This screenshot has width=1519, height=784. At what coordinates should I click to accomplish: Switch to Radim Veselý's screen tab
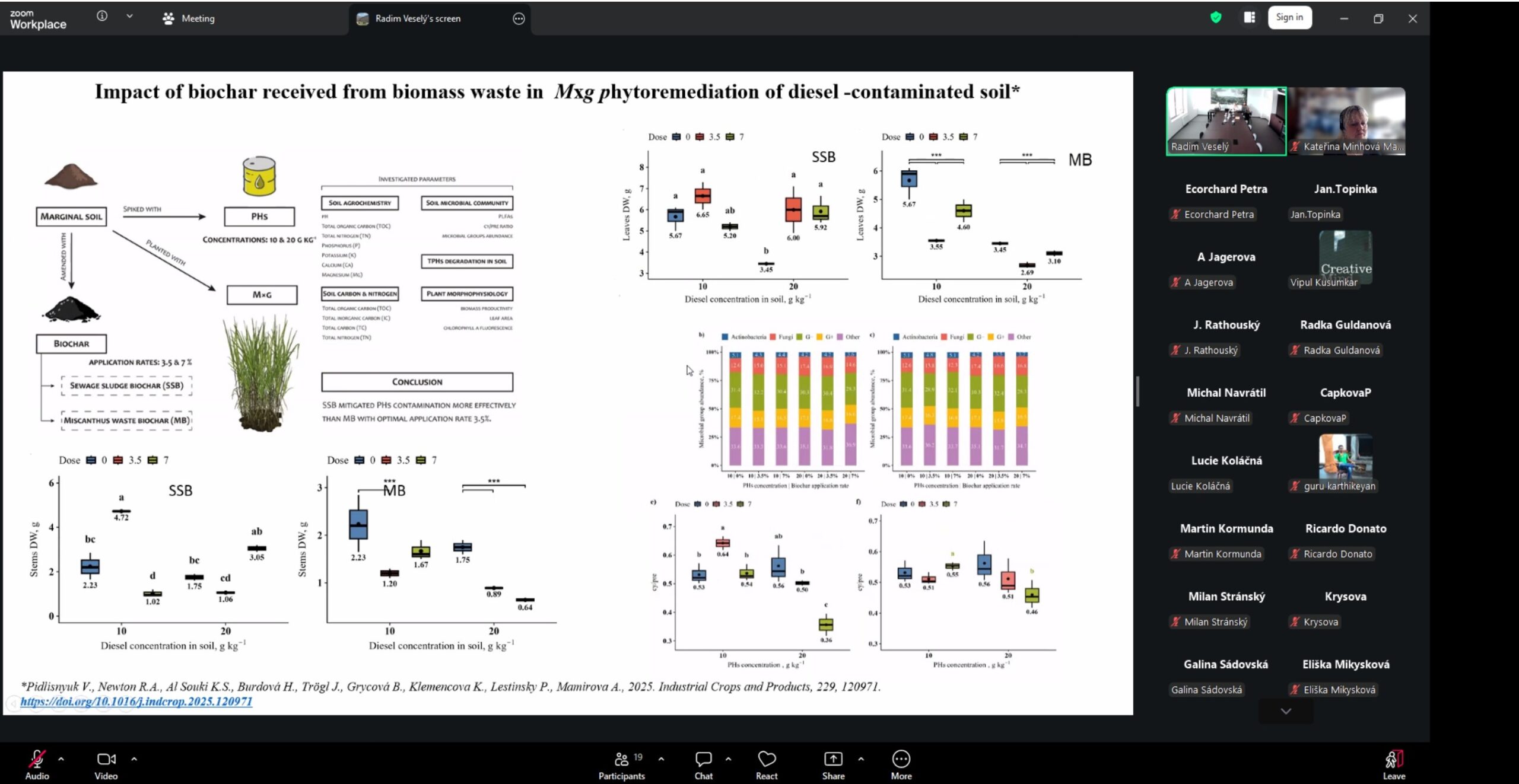point(417,18)
